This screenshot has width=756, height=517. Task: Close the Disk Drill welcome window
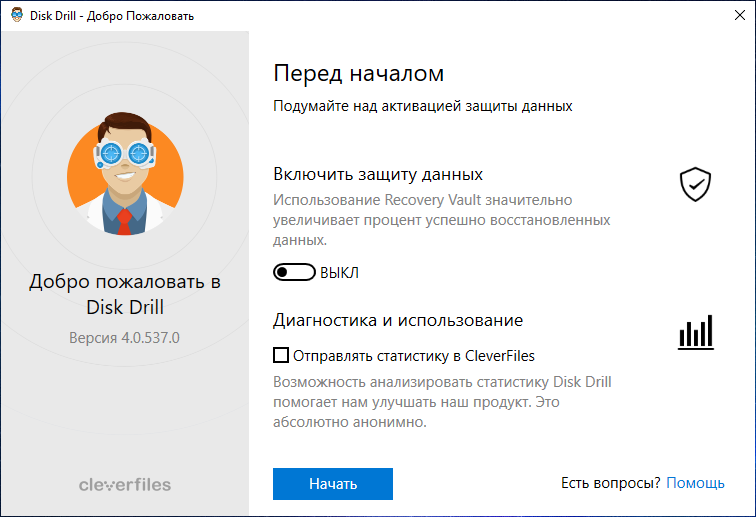740,15
